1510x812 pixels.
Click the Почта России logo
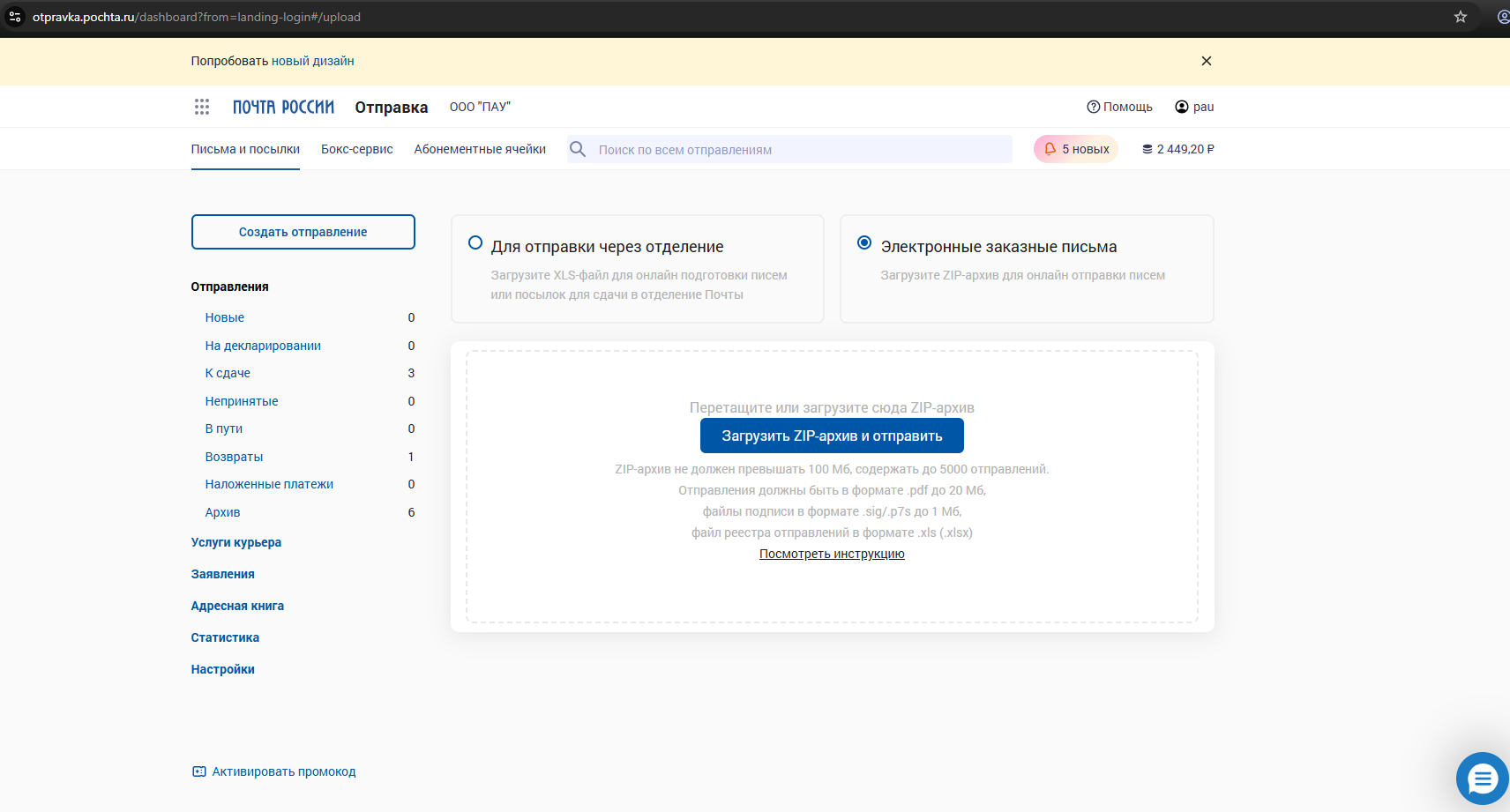point(283,107)
